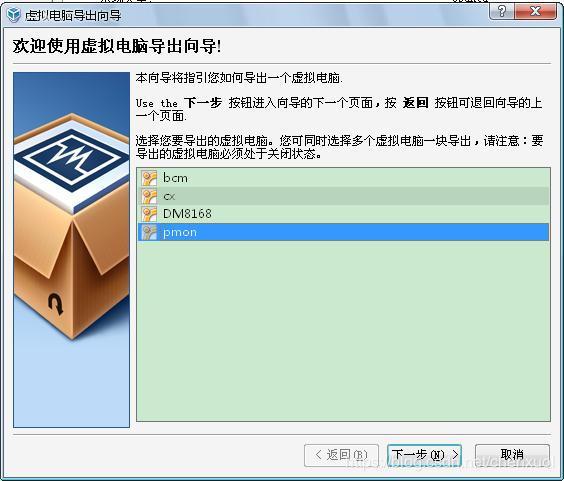Select the DM8168 entry in list
Viewport: 564px width, 481px height.
coord(344,214)
